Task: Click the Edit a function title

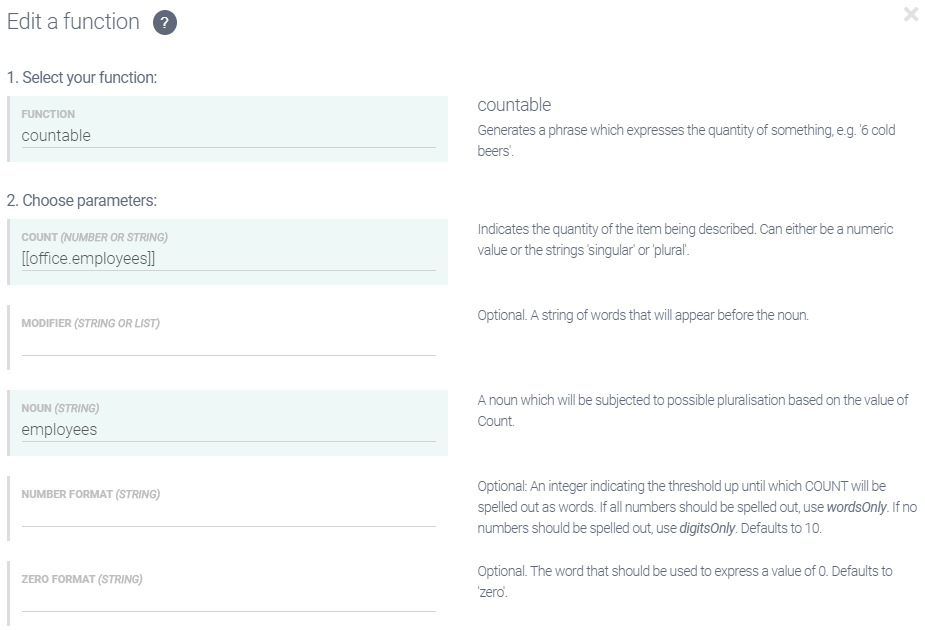Action: [x=71, y=21]
